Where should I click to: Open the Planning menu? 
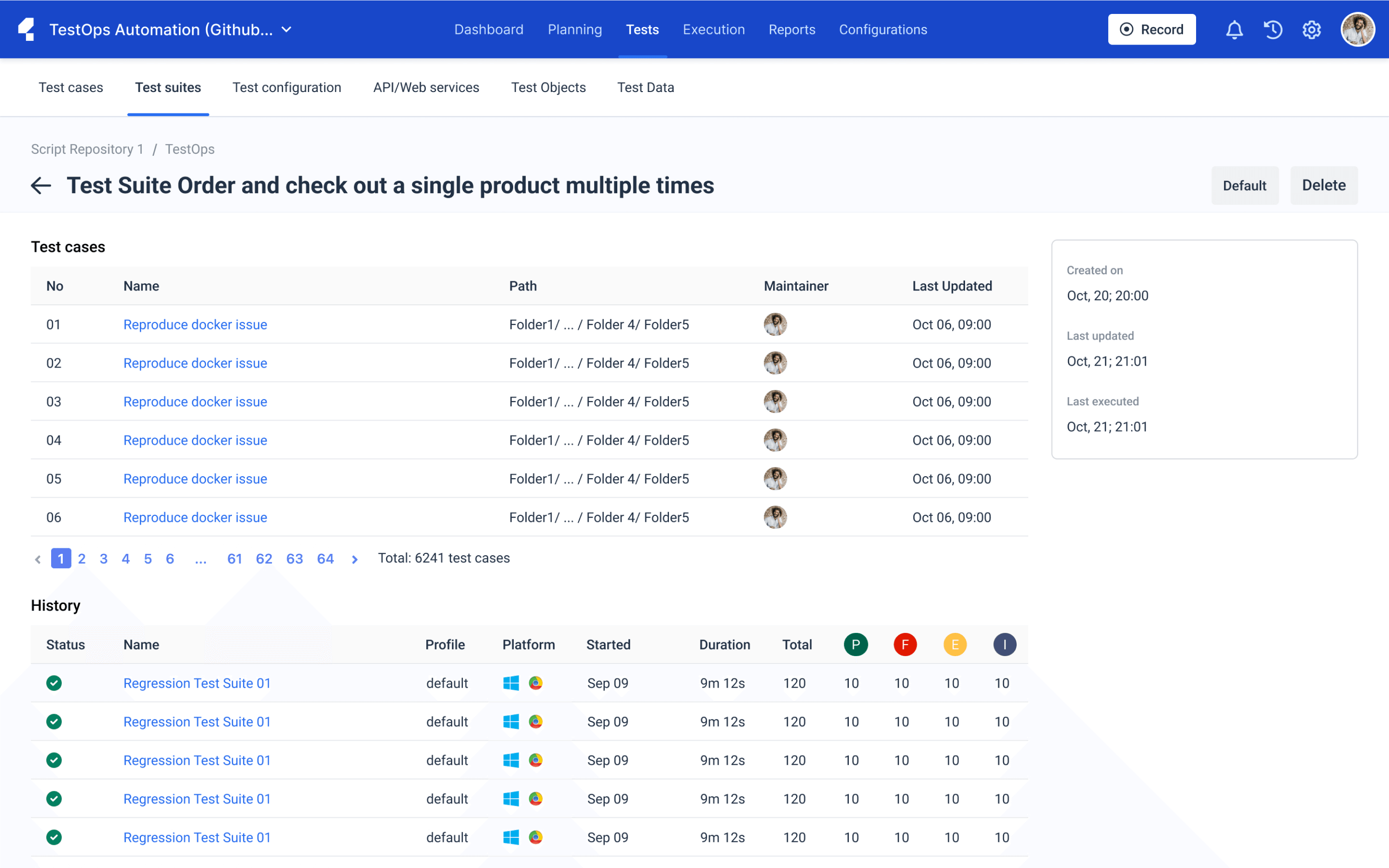click(575, 29)
